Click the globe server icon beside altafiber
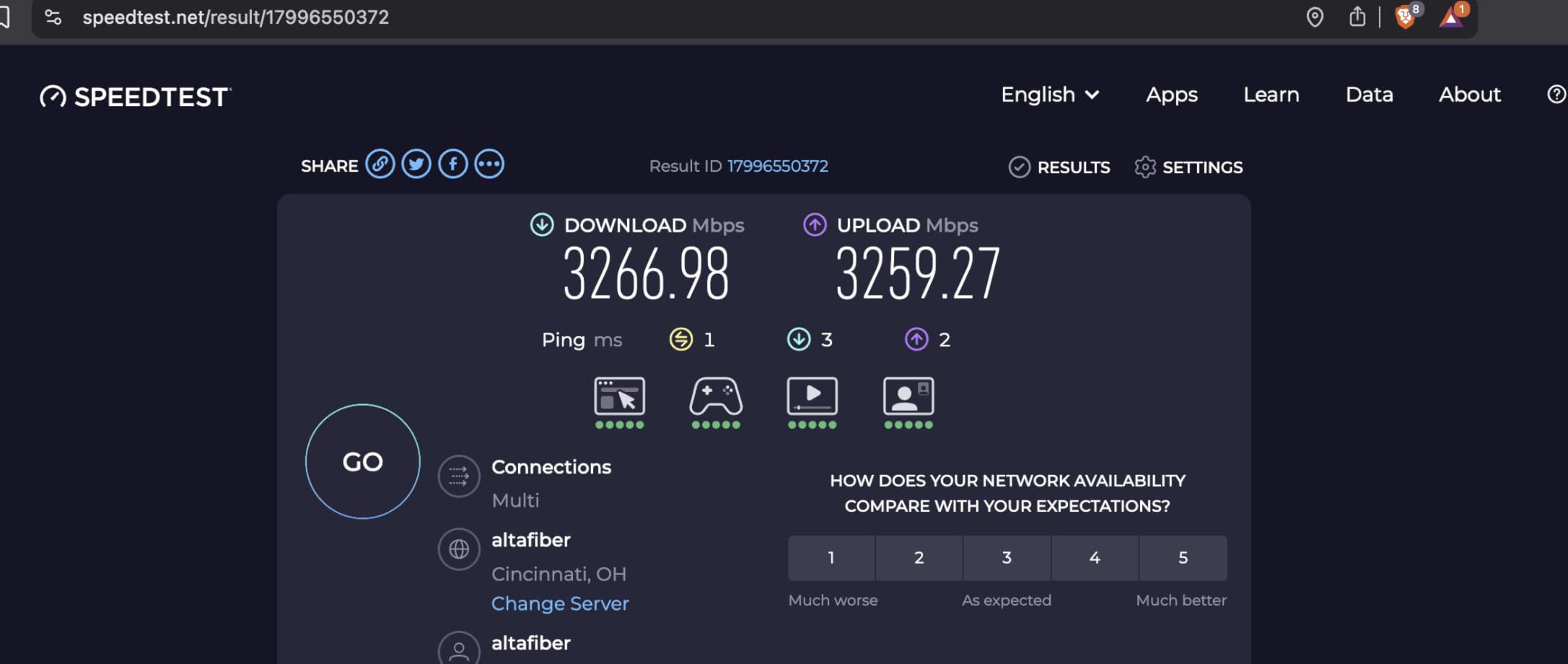1568x664 pixels. click(x=459, y=549)
